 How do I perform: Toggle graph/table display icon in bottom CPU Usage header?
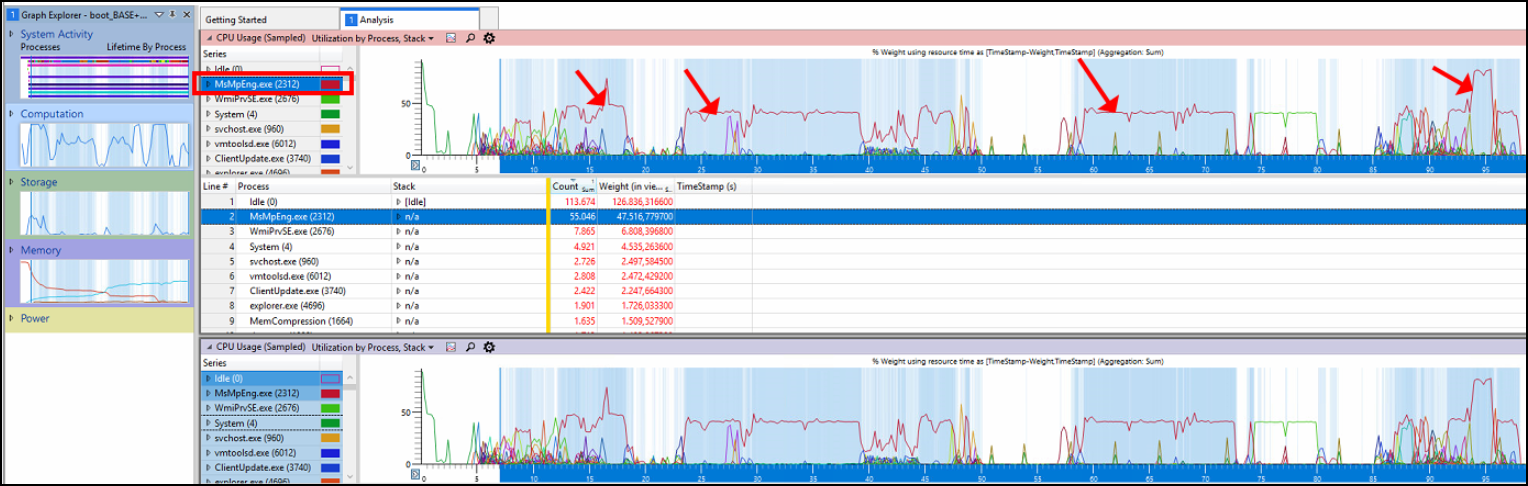pos(451,347)
